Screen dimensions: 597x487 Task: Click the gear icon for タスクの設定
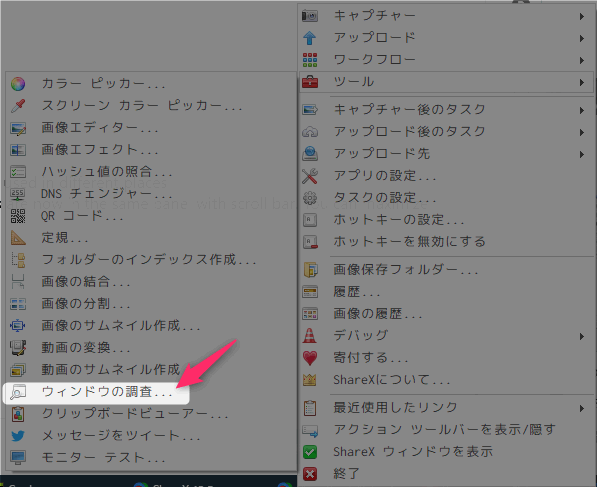(310, 198)
